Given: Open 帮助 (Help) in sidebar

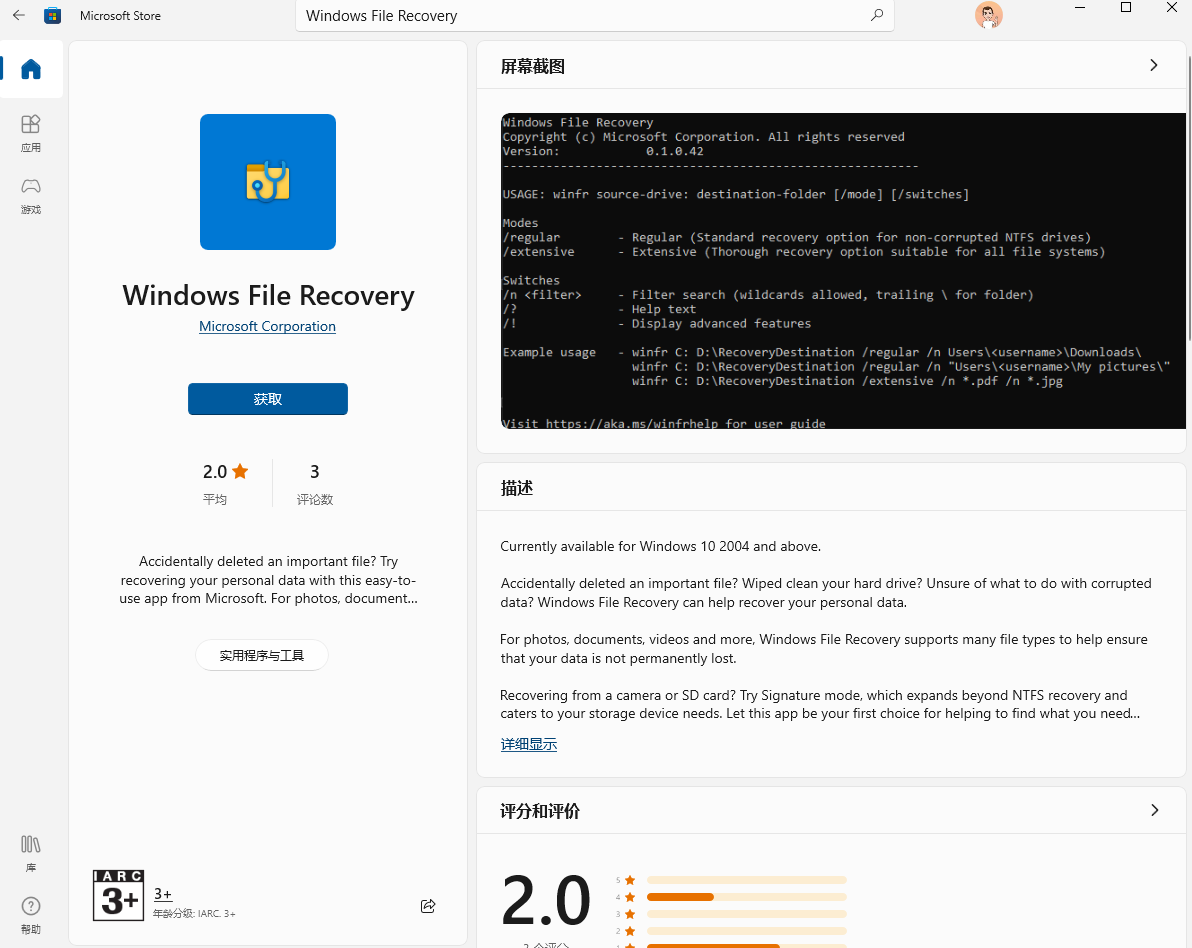Looking at the screenshot, I should click(x=31, y=915).
